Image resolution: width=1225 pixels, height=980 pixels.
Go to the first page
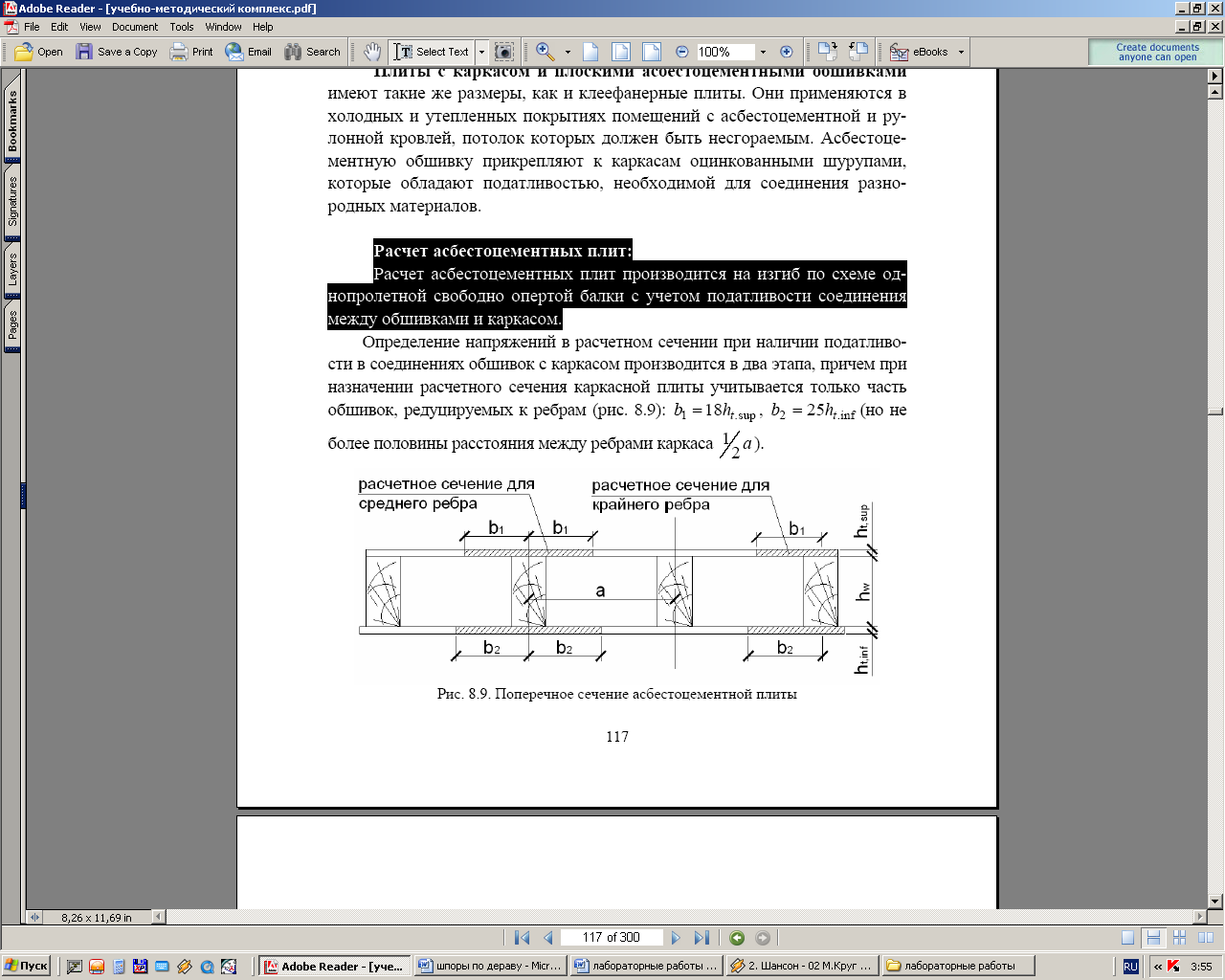coord(522,938)
